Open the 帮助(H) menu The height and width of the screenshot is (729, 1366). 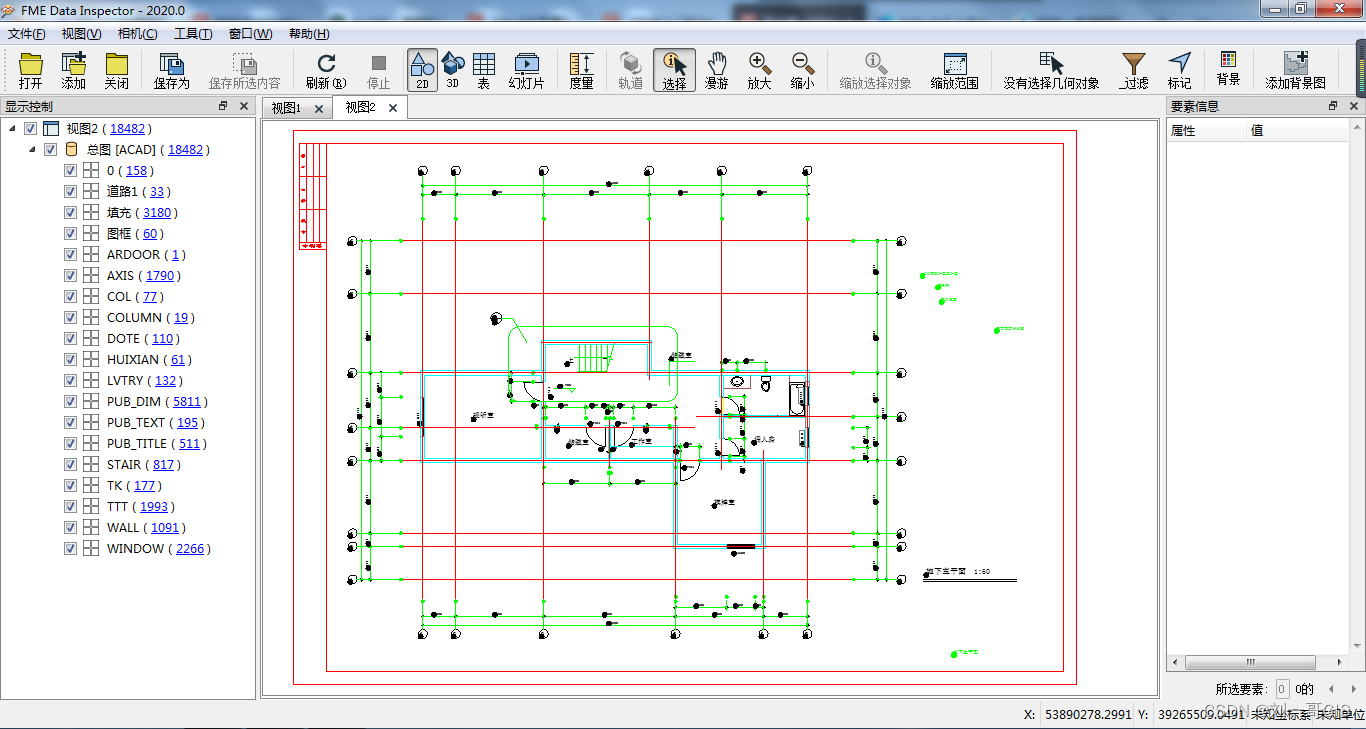[309, 34]
